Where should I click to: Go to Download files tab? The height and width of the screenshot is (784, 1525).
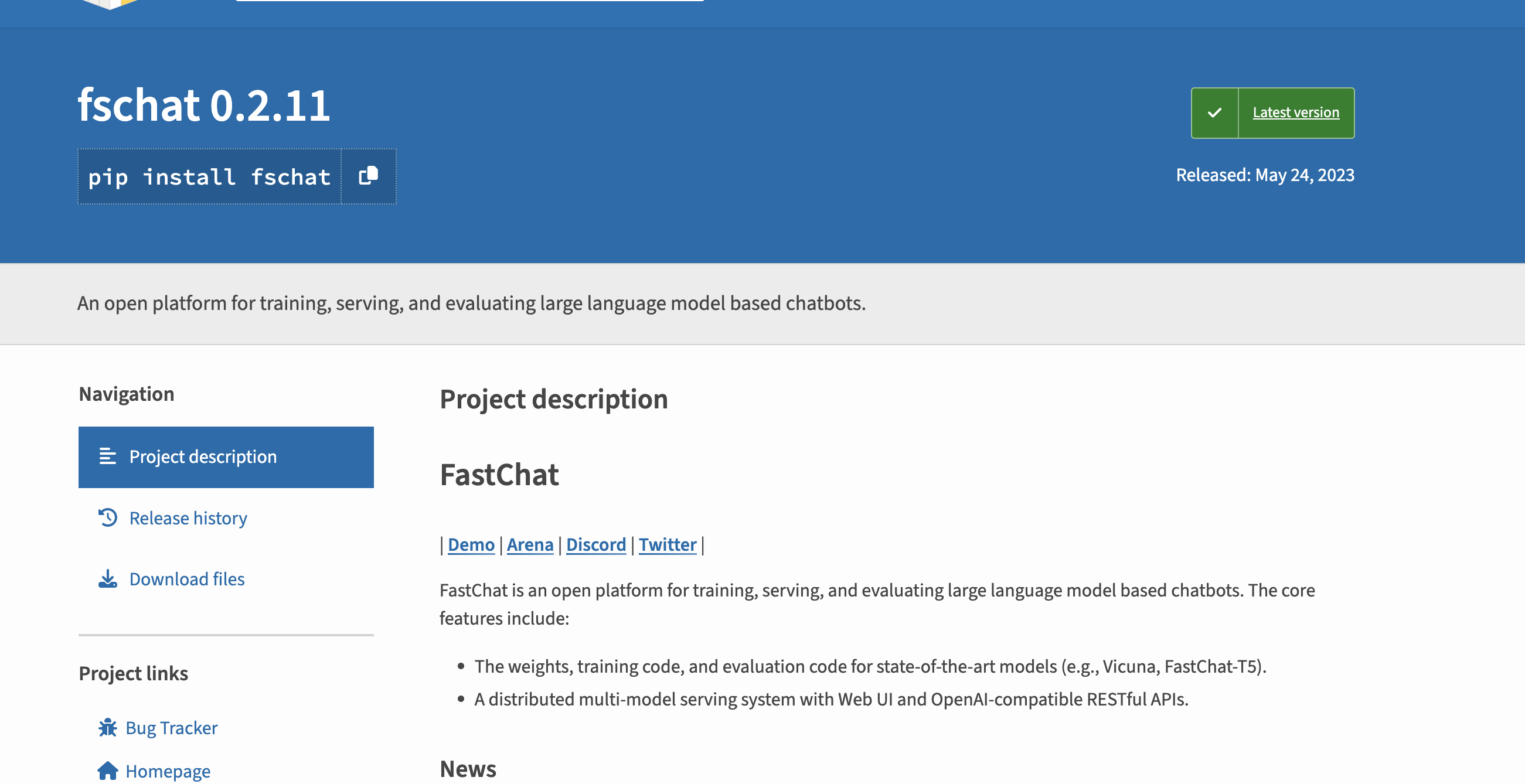point(186,580)
